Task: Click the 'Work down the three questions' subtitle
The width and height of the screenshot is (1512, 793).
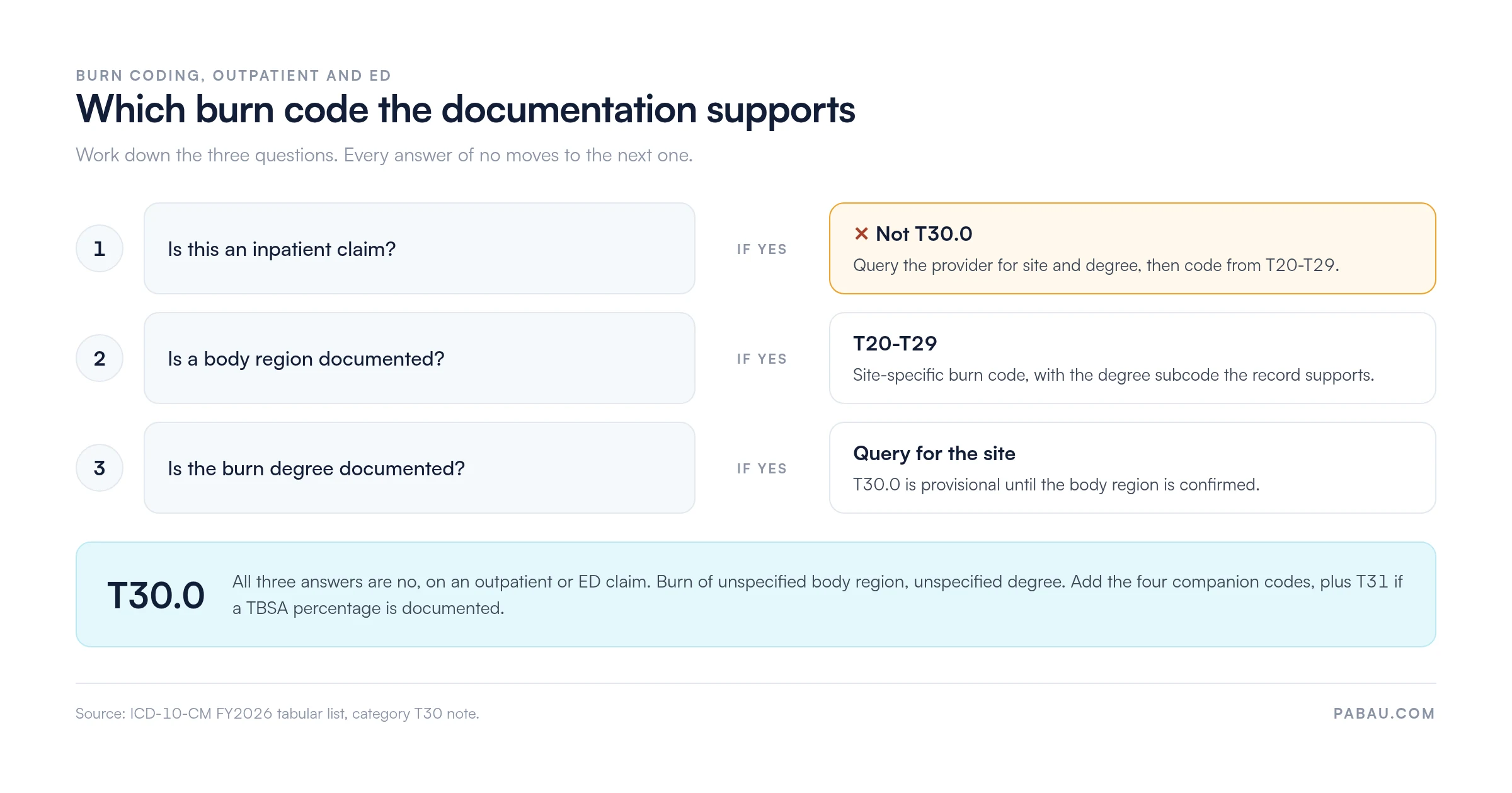Action: pos(384,155)
